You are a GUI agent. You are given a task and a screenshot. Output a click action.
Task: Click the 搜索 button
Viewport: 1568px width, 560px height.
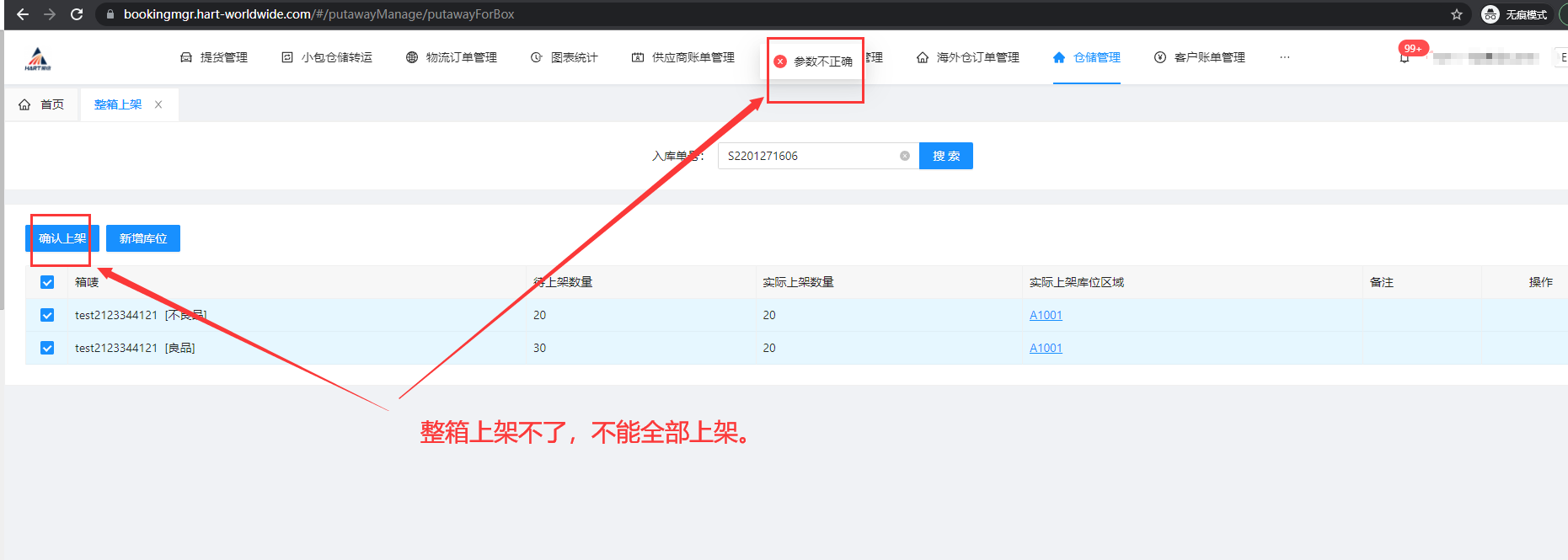point(945,156)
